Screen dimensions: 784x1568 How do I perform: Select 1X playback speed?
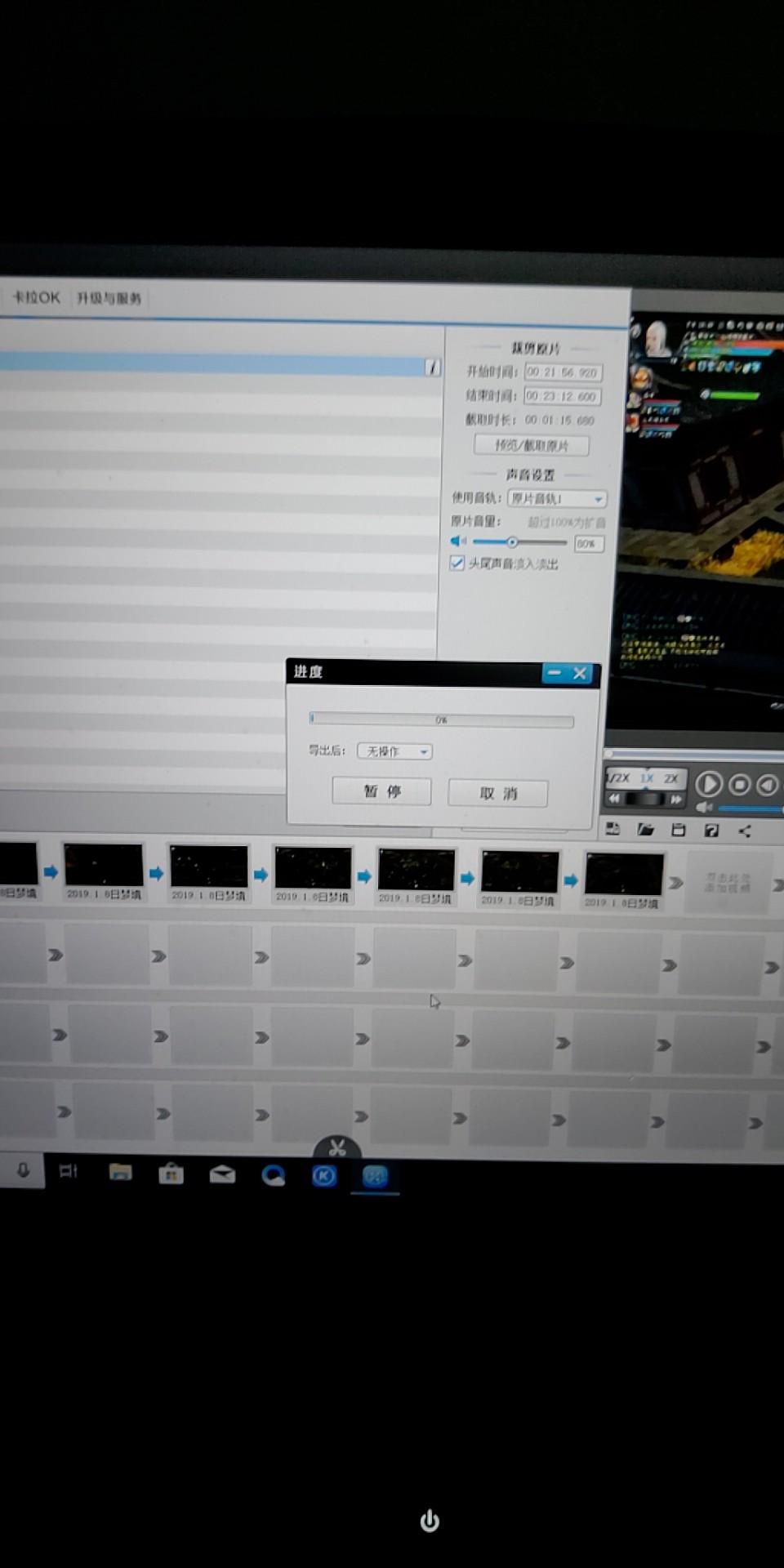[647, 778]
